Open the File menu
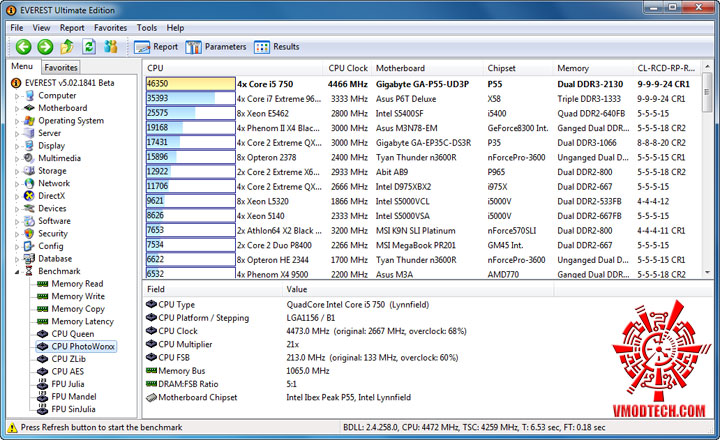Image resolution: width=720 pixels, height=440 pixels. (x=17, y=28)
